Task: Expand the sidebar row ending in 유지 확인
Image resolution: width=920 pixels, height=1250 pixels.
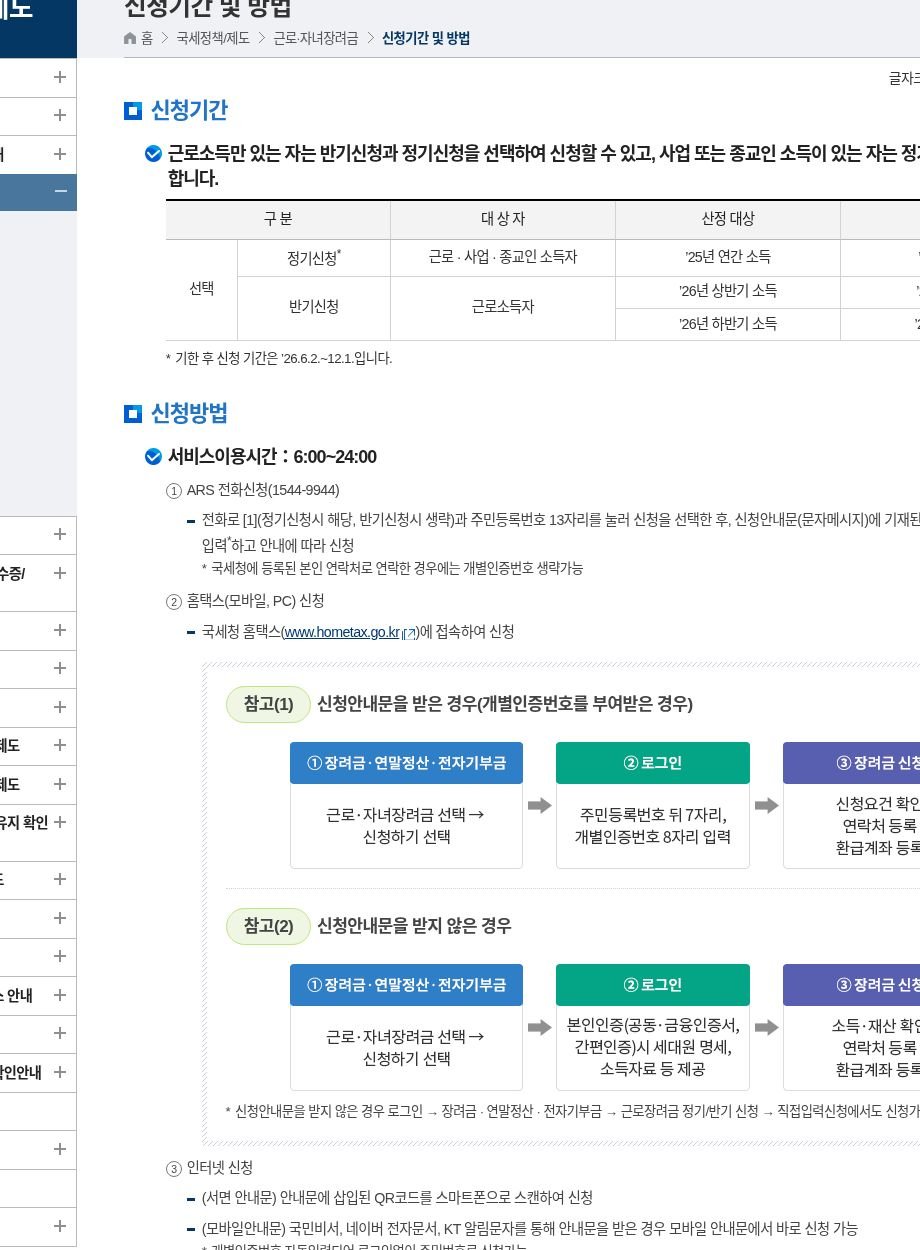Action: 60,822
